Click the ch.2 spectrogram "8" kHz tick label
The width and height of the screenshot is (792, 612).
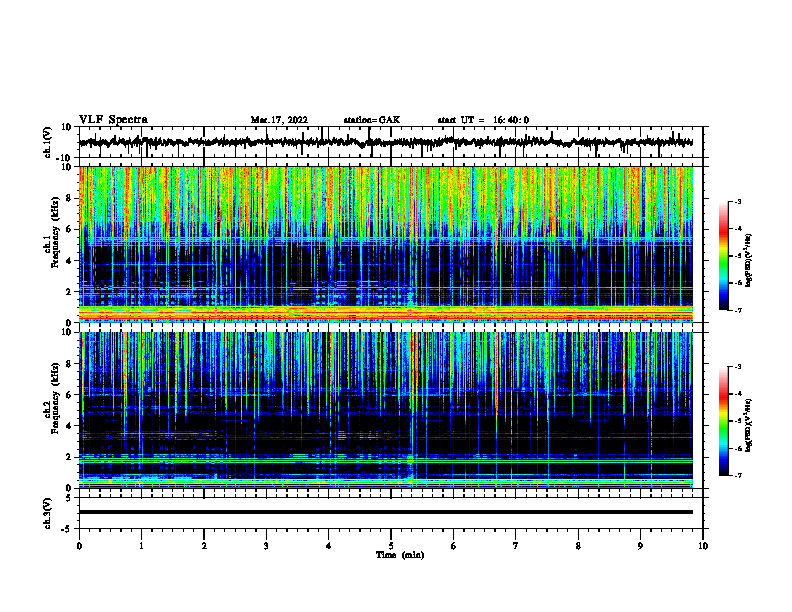click(x=70, y=364)
